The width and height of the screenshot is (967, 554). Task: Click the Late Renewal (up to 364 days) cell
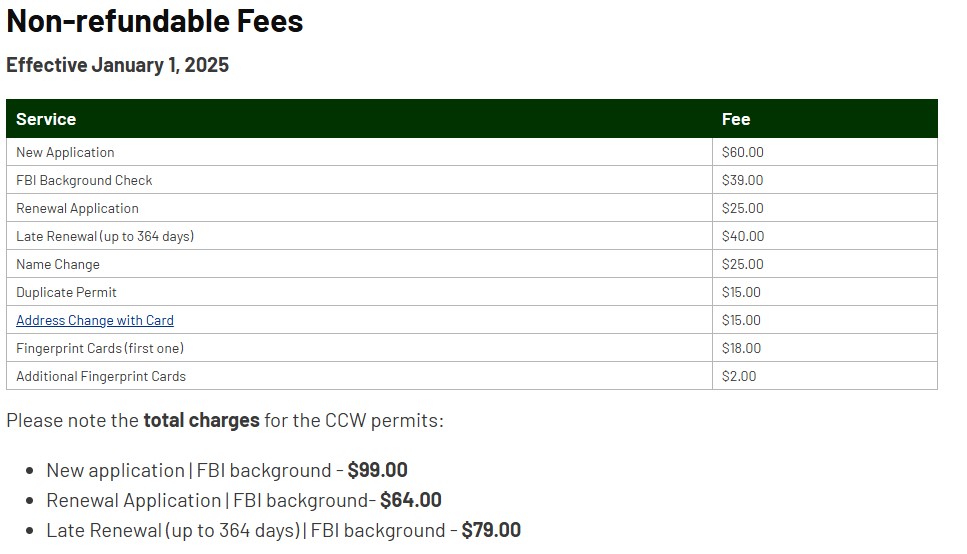105,237
